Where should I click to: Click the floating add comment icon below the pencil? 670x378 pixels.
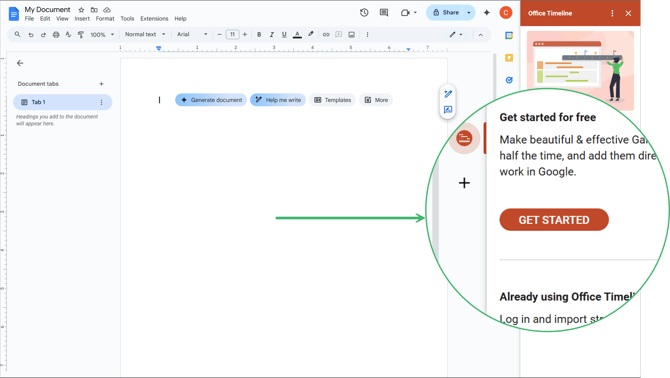pos(448,110)
